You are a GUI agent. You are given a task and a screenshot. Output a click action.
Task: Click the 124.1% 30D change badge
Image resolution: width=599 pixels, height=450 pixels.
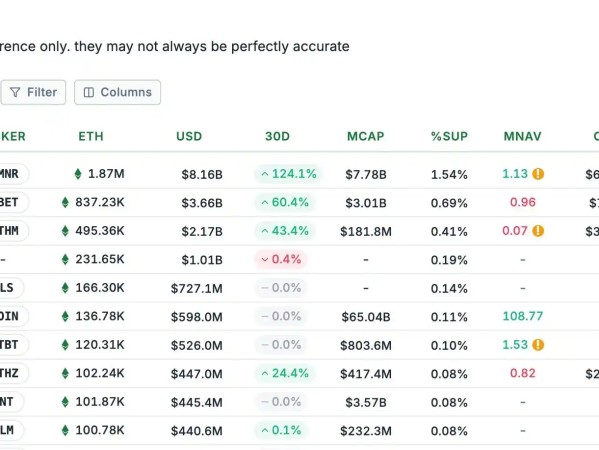(x=288, y=174)
